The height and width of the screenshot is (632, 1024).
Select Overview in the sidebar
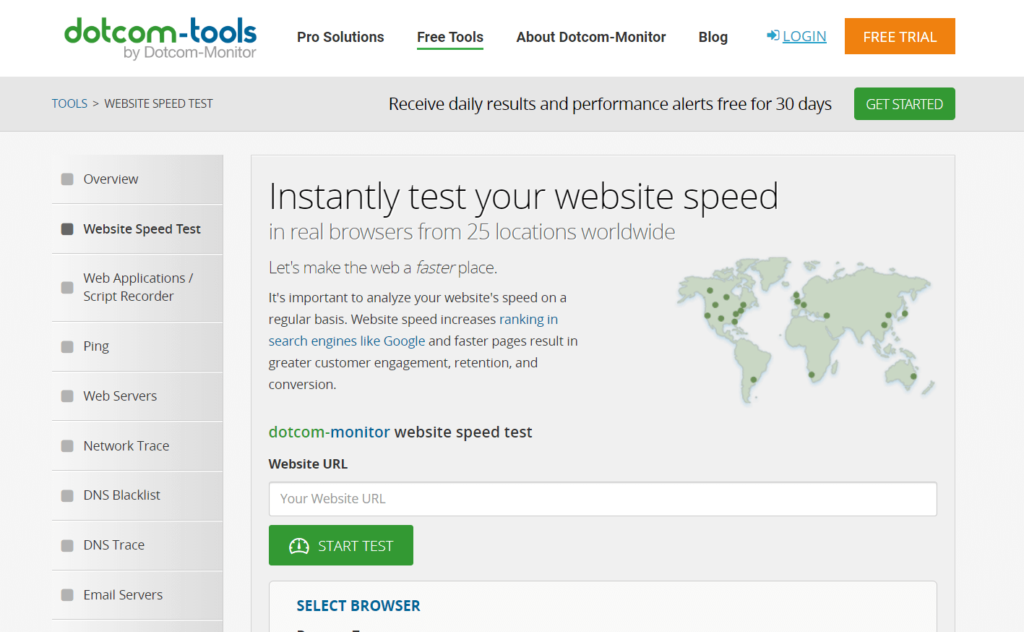pos(110,179)
